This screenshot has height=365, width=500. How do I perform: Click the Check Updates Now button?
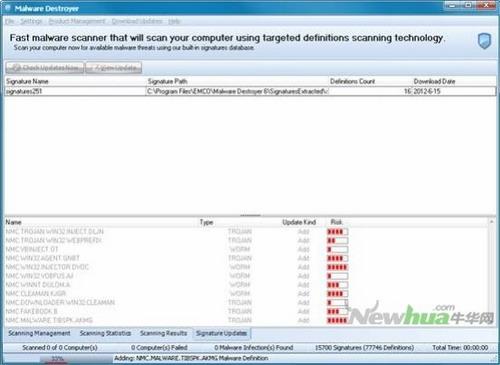click(x=45, y=68)
